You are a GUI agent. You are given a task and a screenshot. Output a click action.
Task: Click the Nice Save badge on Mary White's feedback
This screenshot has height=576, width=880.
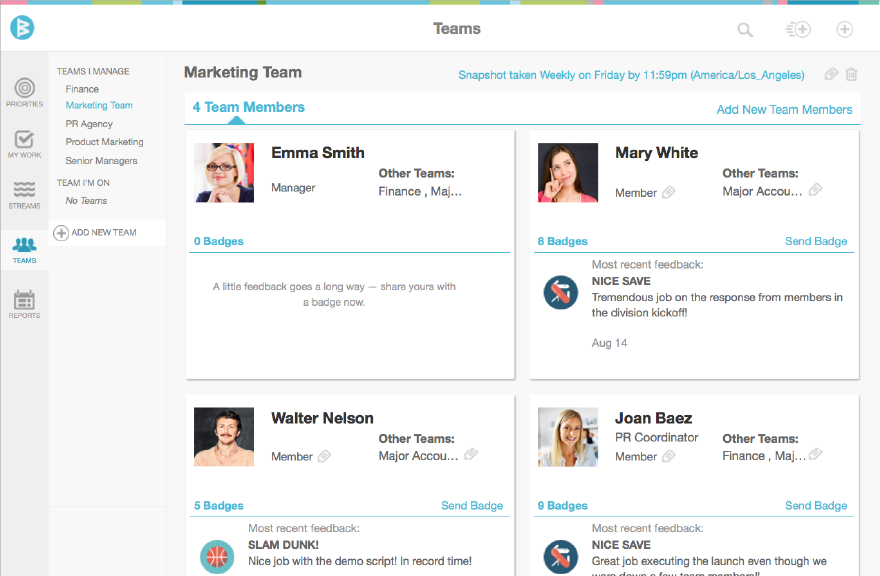pos(561,293)
